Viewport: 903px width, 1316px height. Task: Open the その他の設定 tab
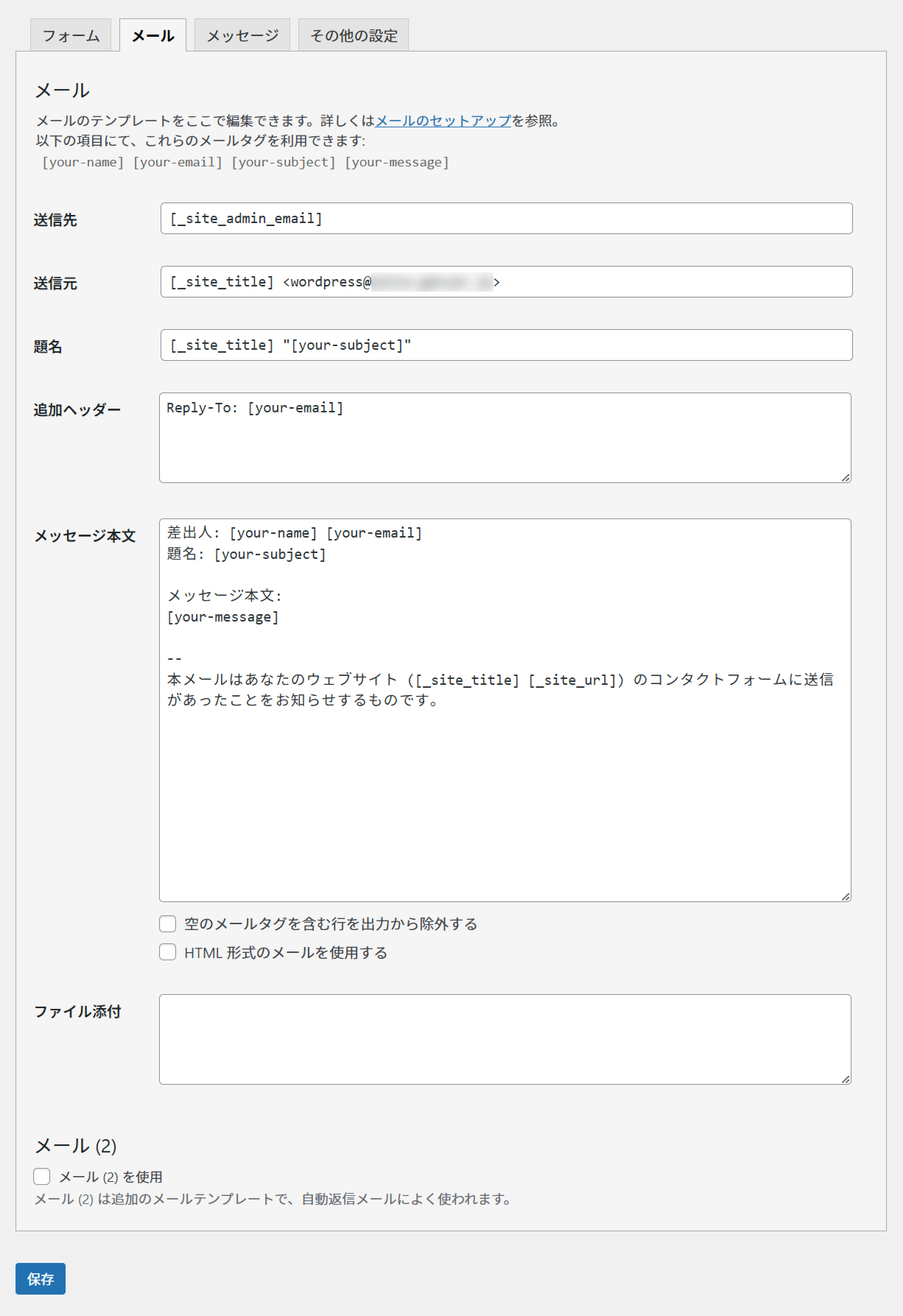pyautogui.click(x=354, y=35)
